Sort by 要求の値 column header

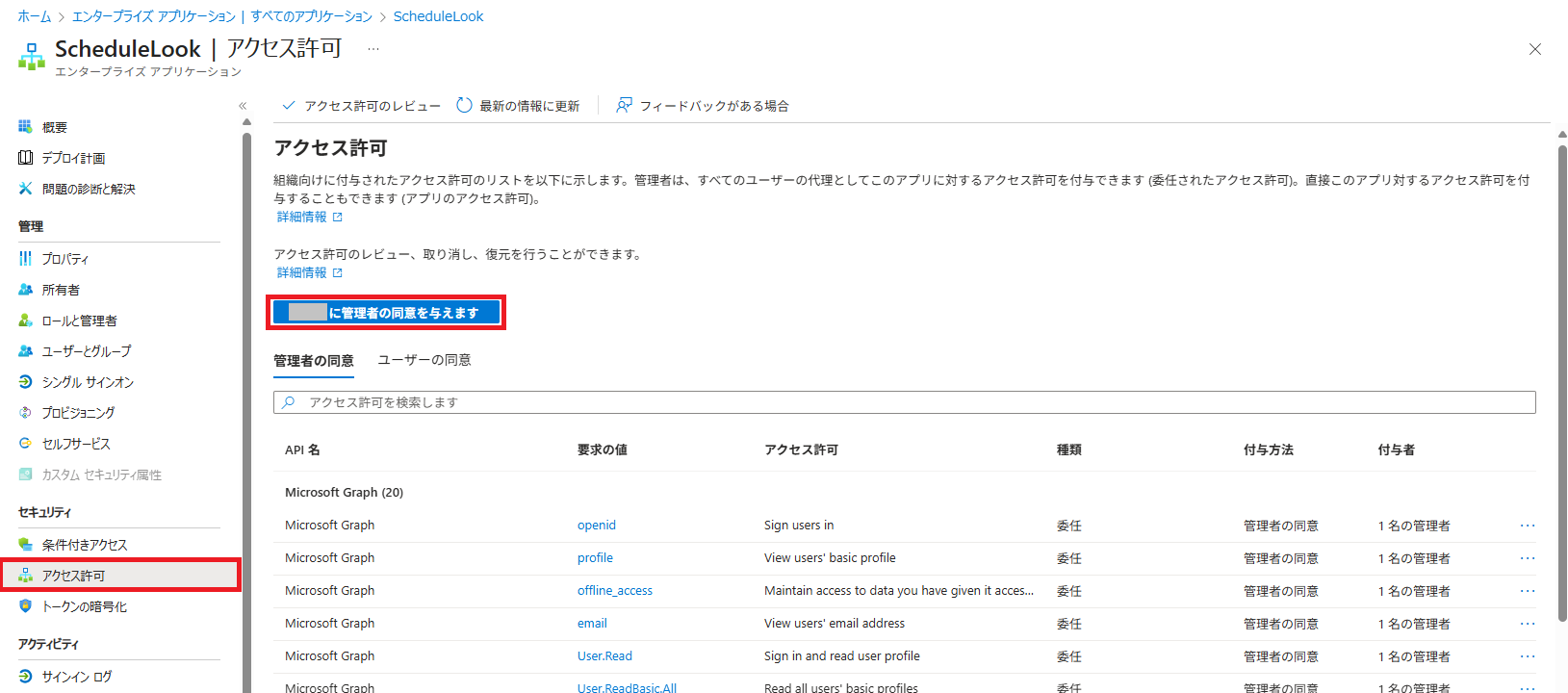(x=603, y=450)
